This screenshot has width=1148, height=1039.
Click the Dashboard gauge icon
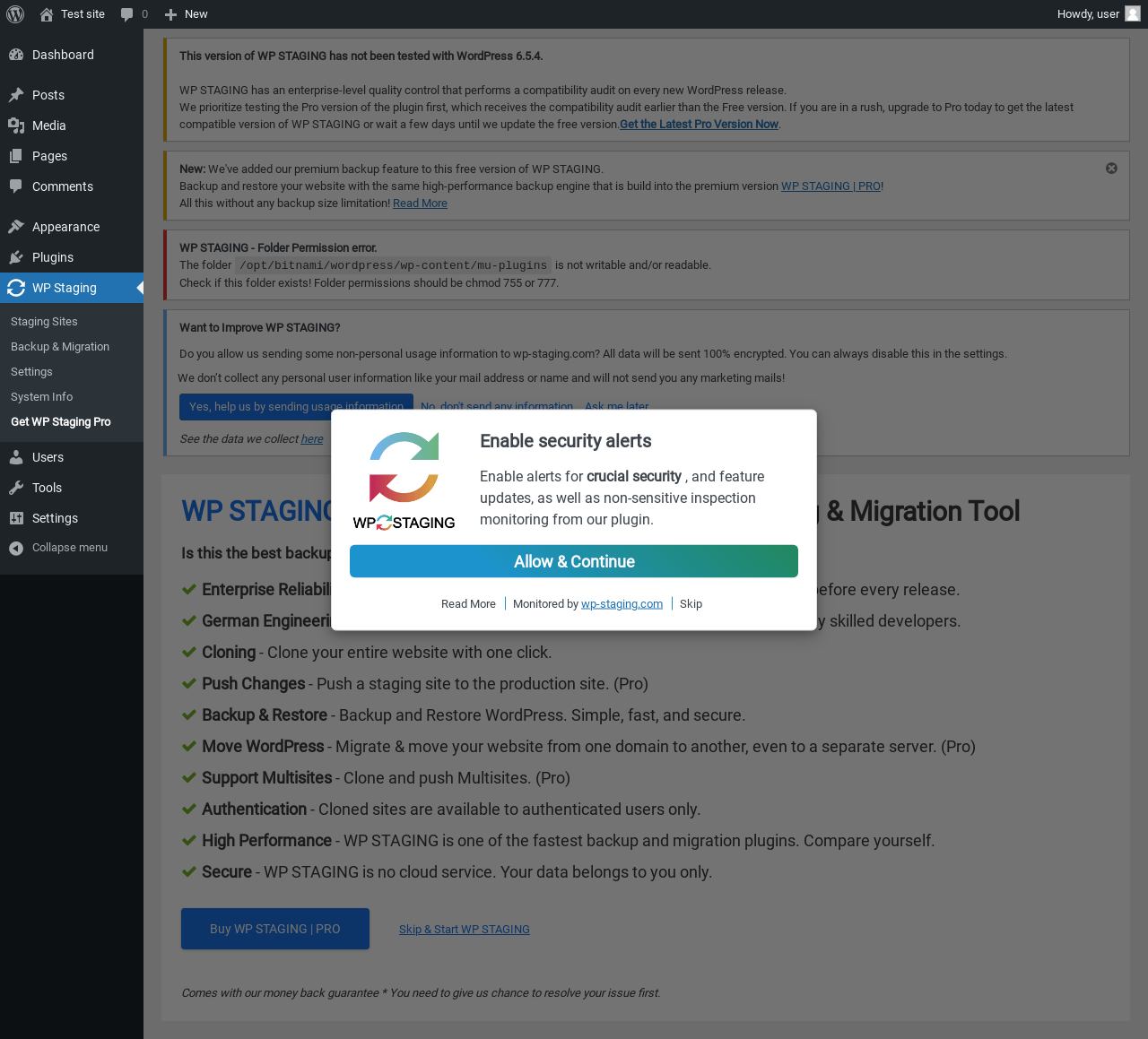(x=16, y=55)
